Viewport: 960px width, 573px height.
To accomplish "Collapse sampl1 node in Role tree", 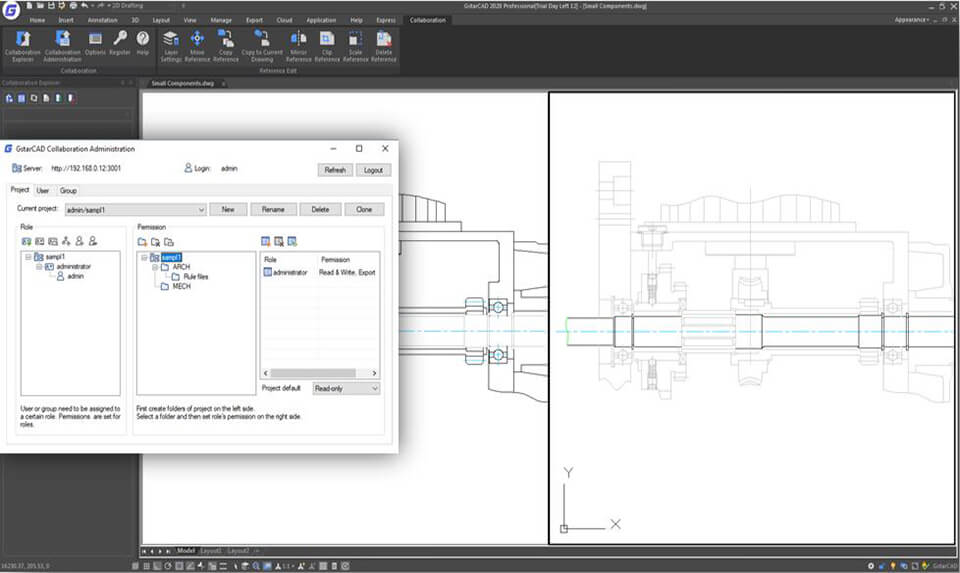I will [28, 257].
